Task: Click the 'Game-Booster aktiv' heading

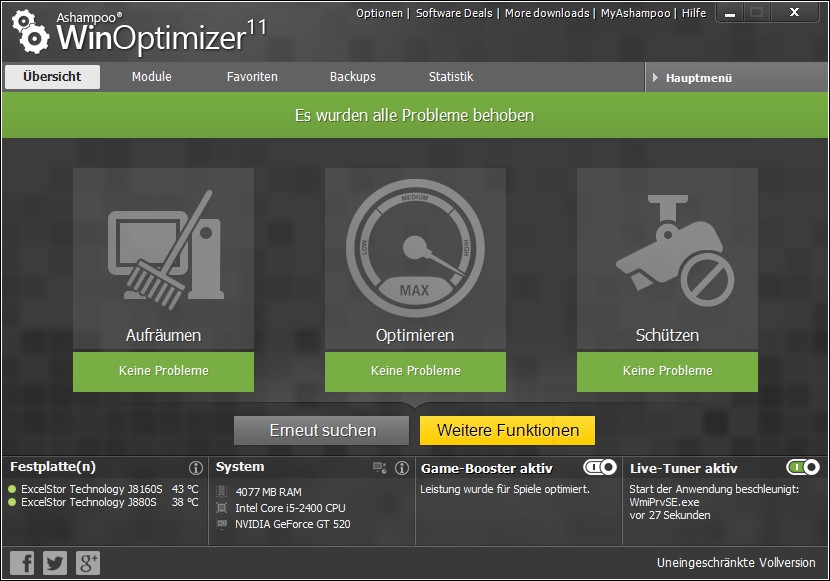Action: pos(486,468)
